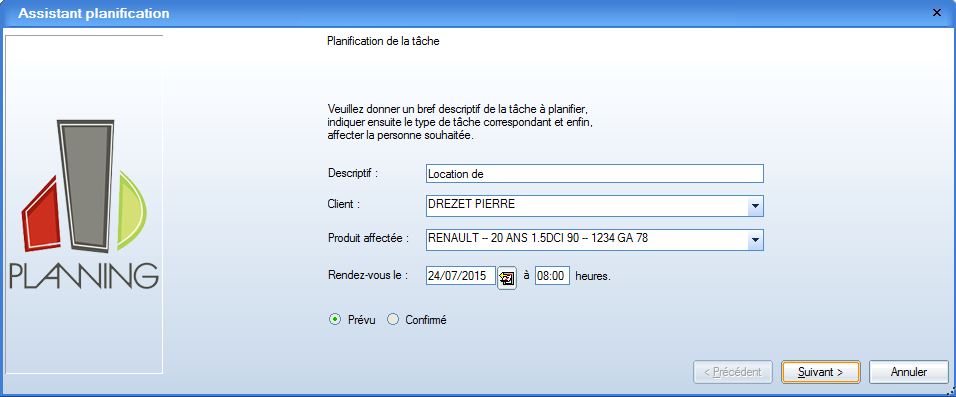This screenshot has width=956, height=397.
Task: Click the DREZET PIERRE client combo box
Action: pos(594,206)
